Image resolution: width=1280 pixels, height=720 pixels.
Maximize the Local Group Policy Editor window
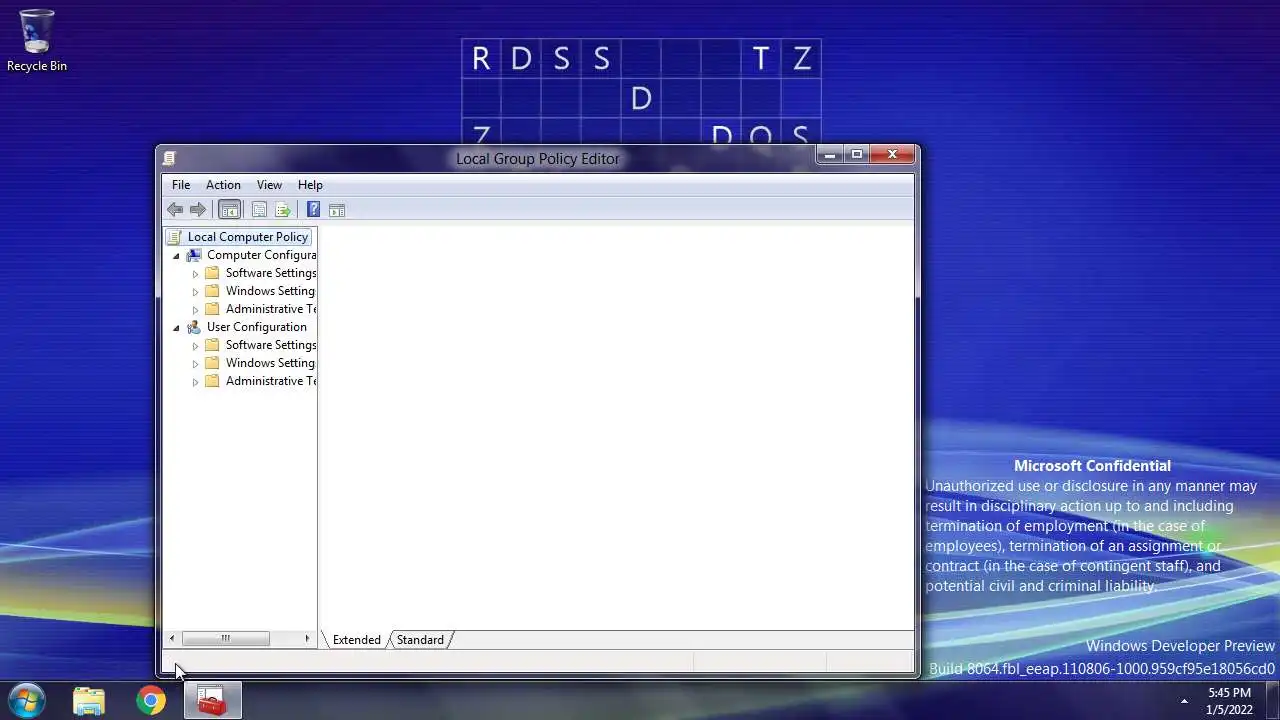(856, 154)
